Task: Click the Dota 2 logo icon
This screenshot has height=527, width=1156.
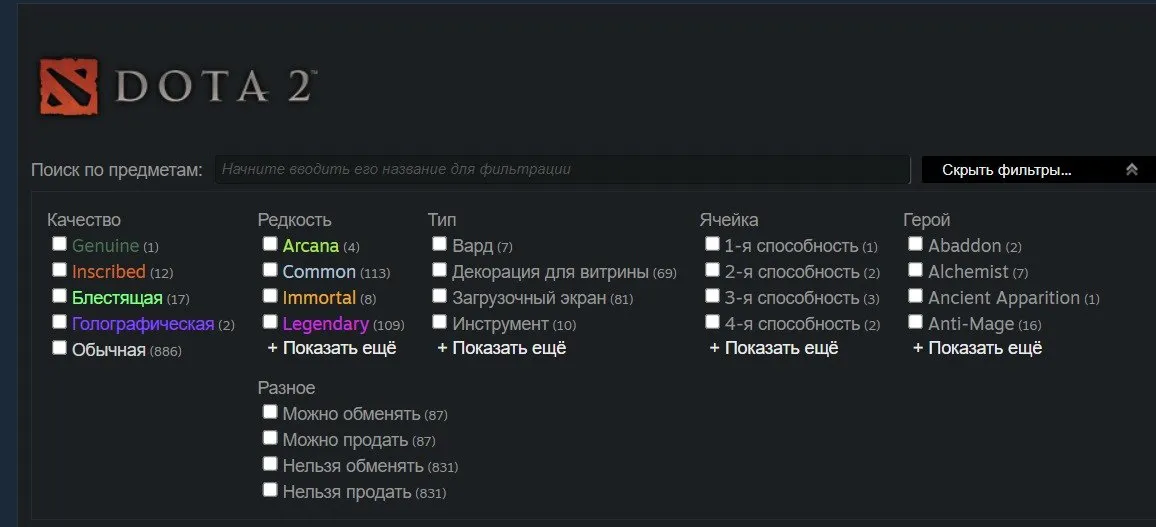Action: tap(69, 86)
